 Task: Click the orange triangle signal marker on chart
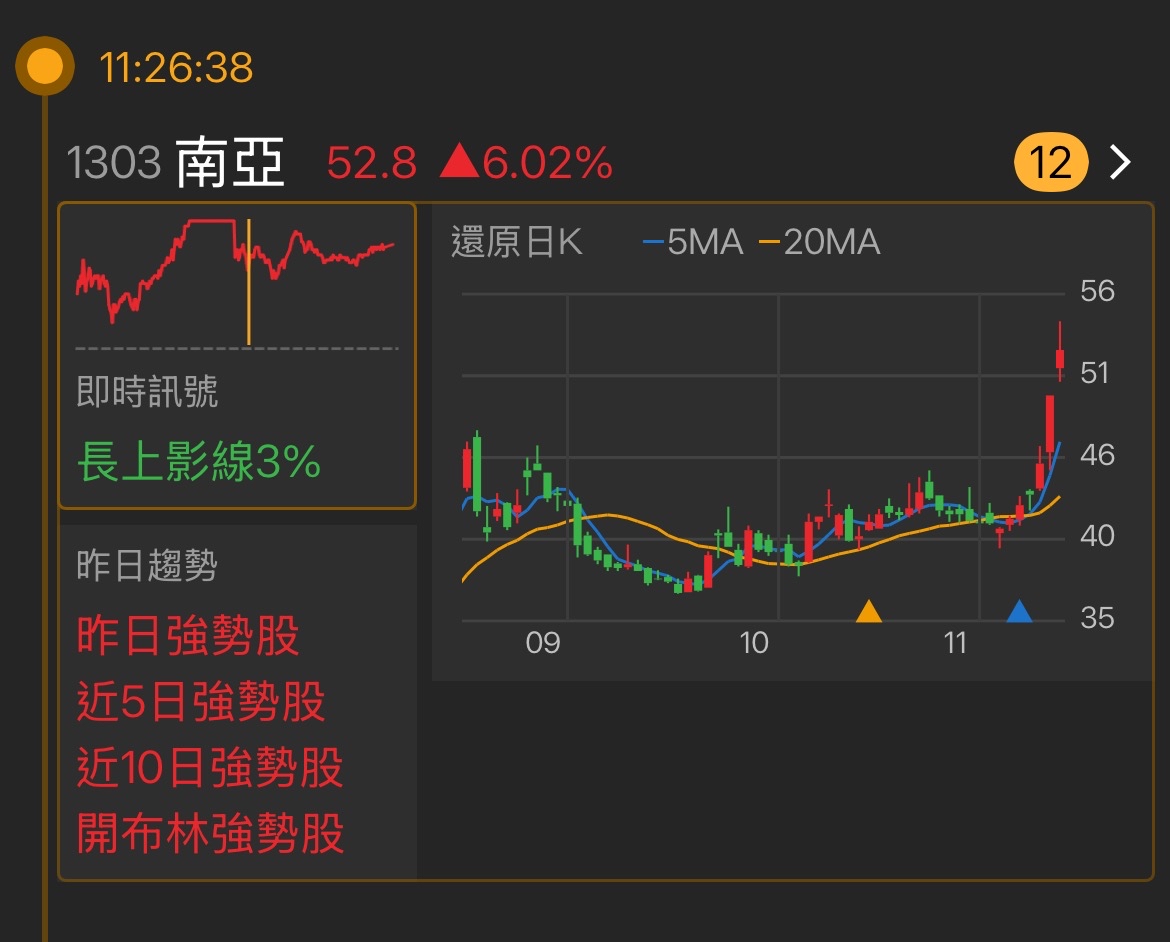[868, 609]
